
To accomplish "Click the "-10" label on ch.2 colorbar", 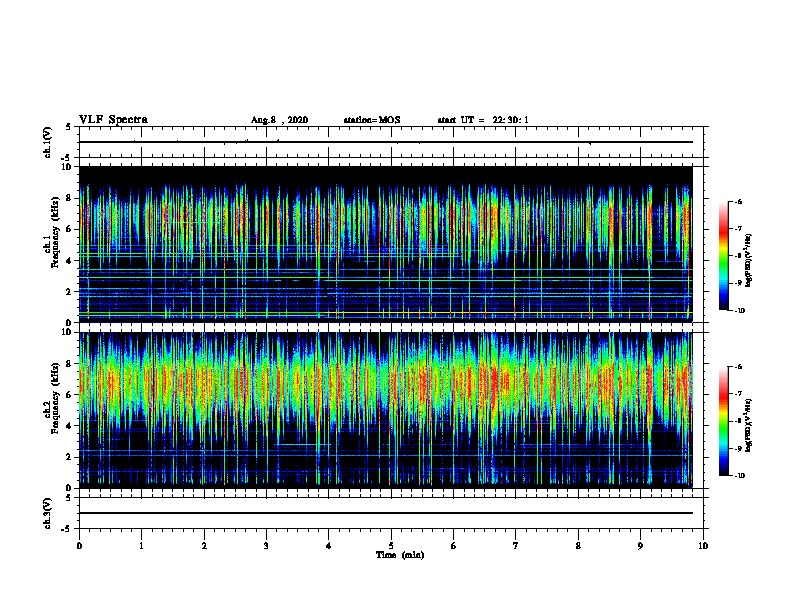I will pyautogui.click(x=739, y=476).
